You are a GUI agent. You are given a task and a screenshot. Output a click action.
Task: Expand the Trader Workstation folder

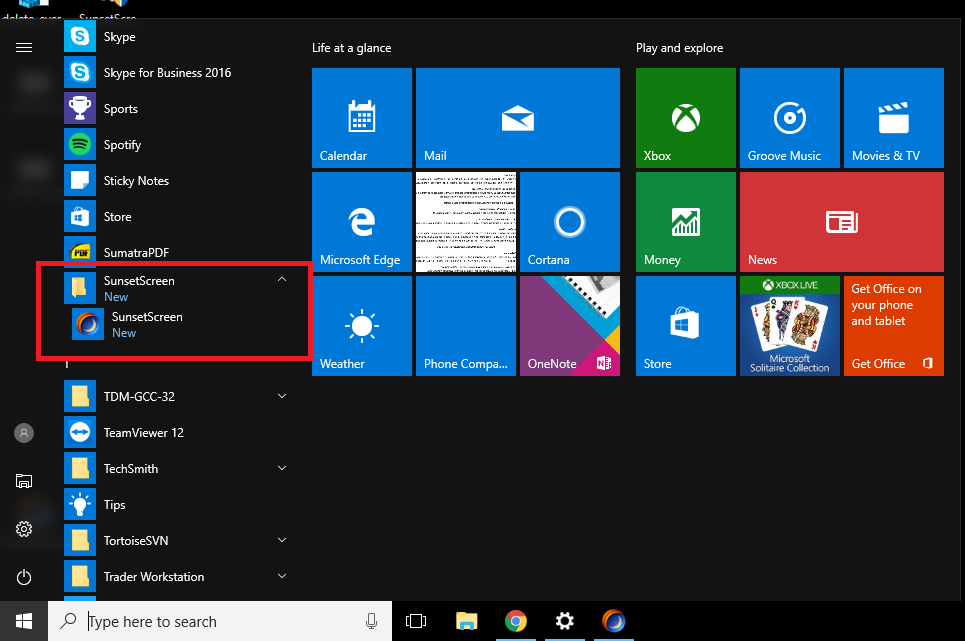click(282, 576)
